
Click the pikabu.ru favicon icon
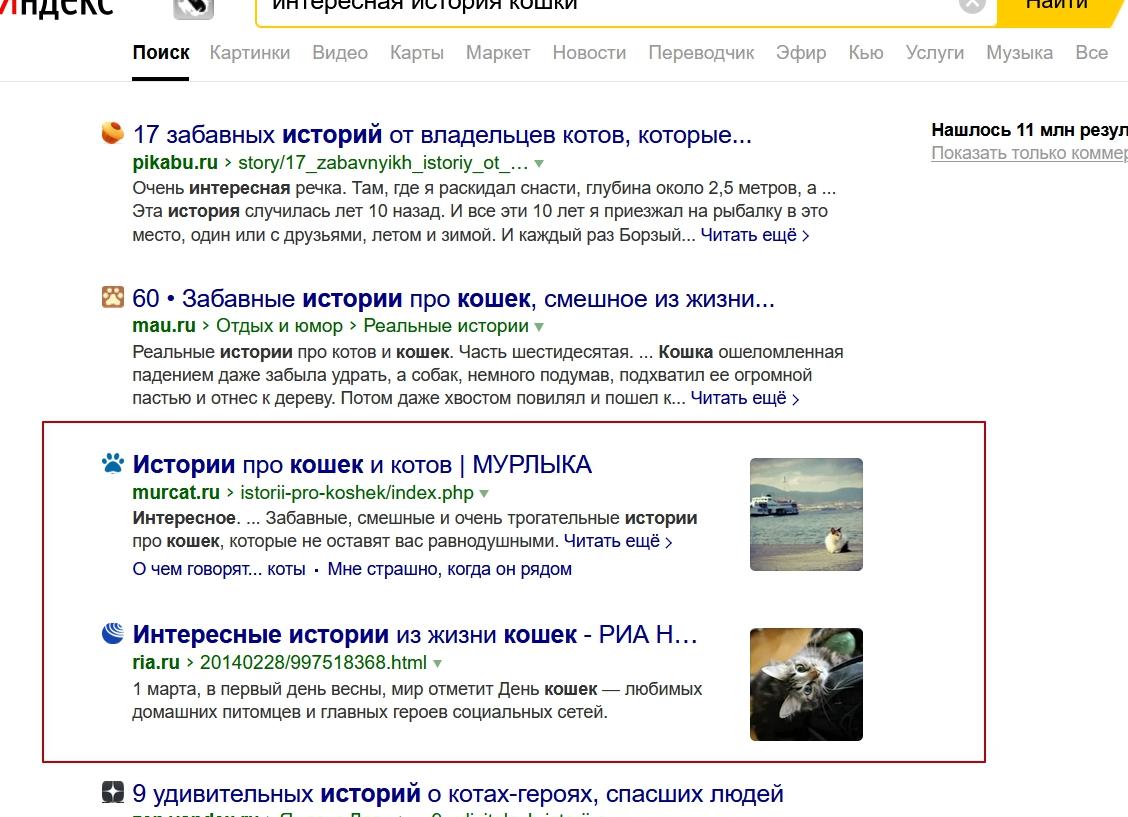[112, 133]
